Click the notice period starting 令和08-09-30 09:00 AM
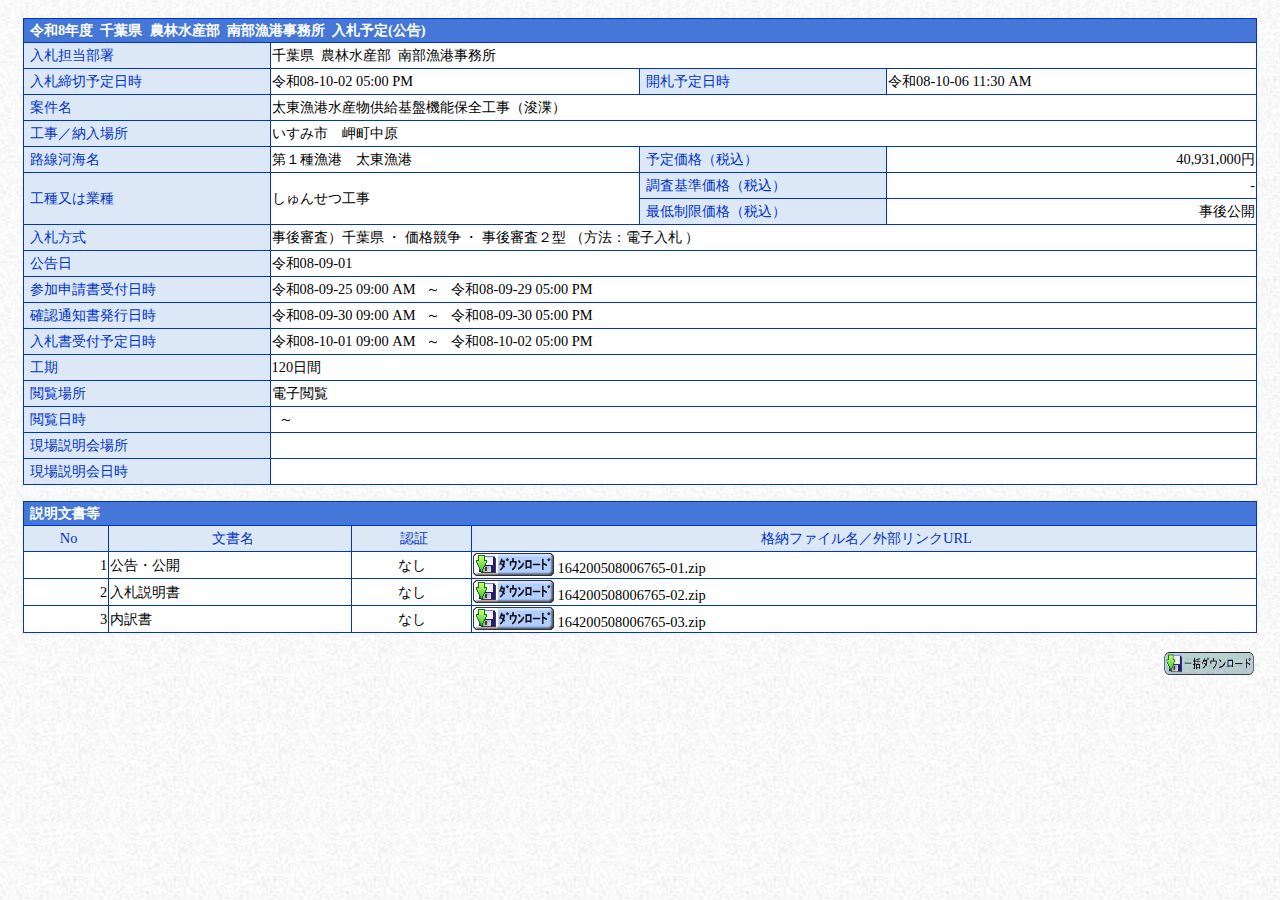The width and height of the screenshot is (1280, 900). click(432, 315)
